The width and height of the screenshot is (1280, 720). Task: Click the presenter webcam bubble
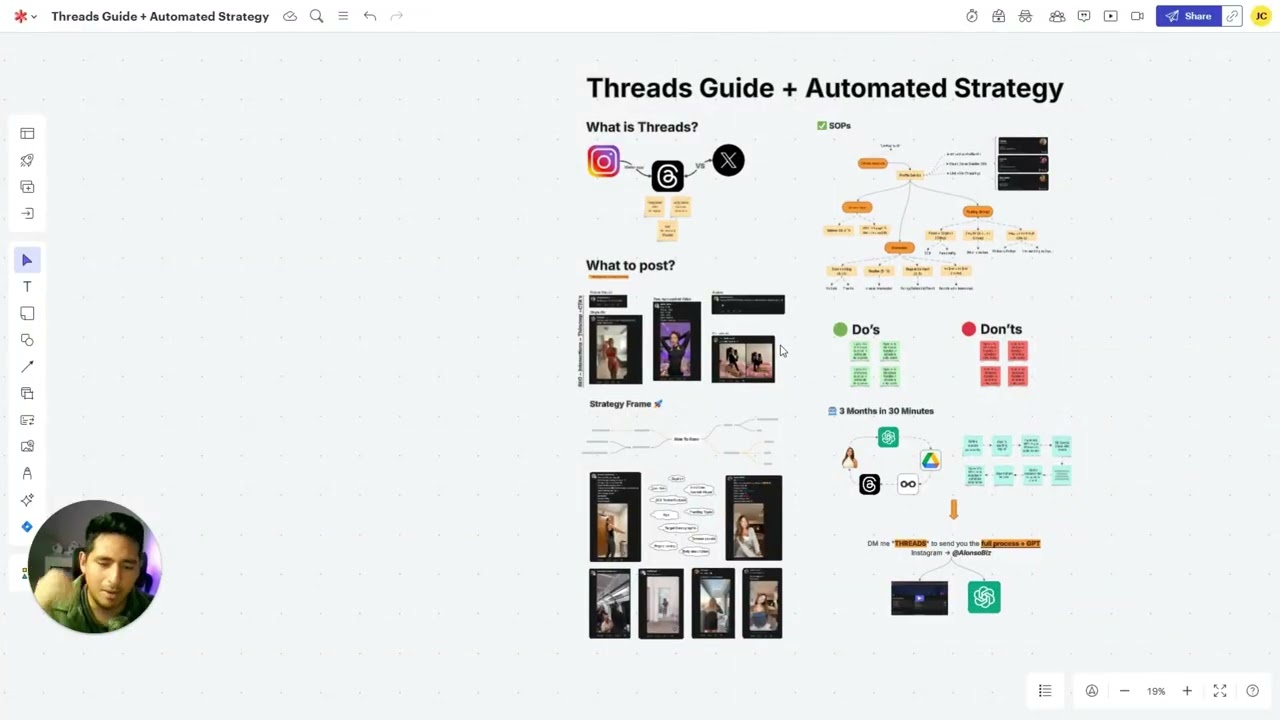pyautogui.click(x=95, y=567)
